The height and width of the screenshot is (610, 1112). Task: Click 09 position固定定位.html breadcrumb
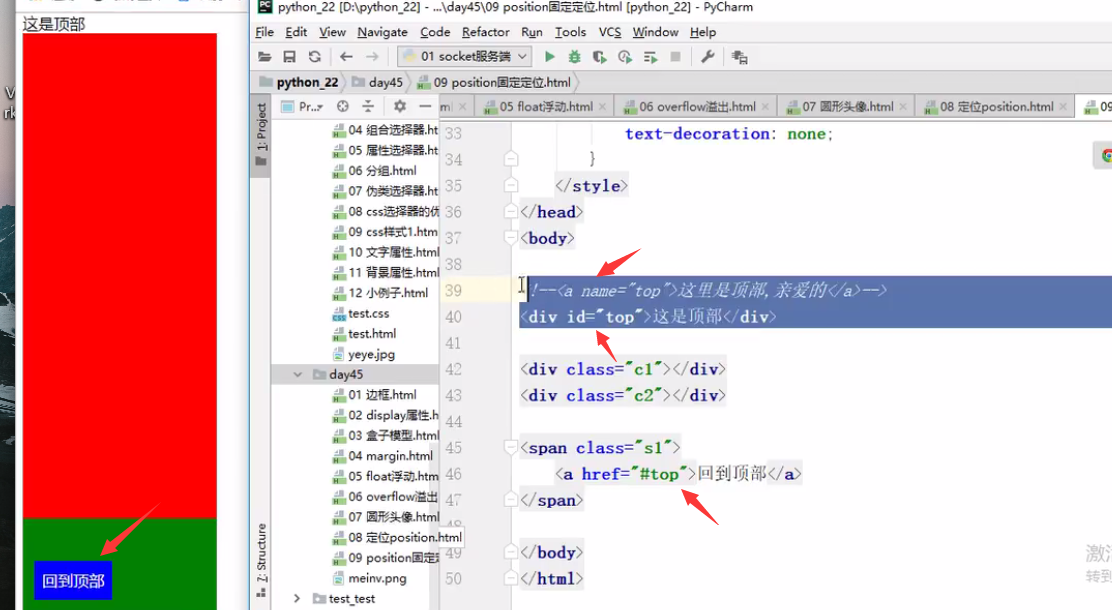[x=494, y=82]
